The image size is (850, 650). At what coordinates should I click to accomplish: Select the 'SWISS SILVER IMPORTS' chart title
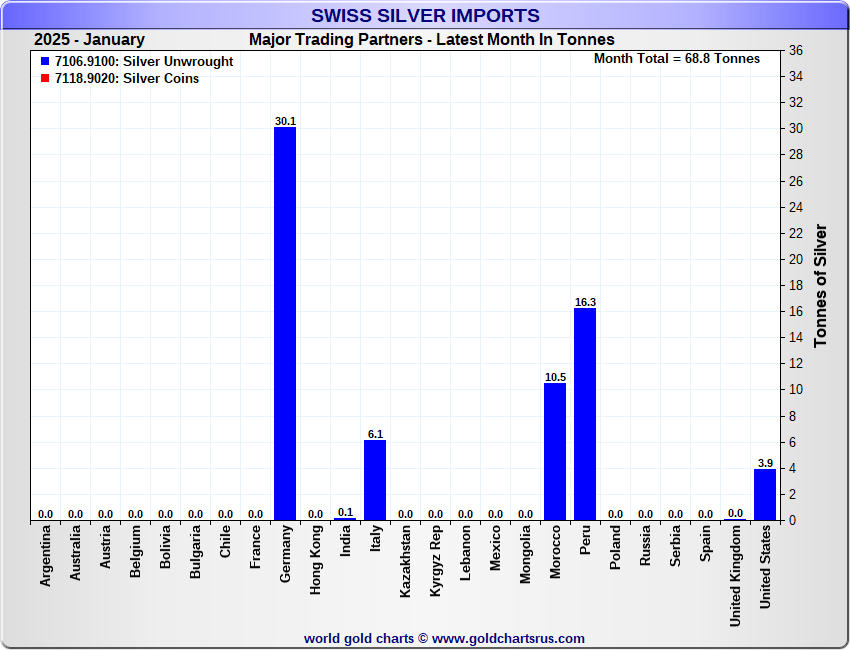(425, 16)
